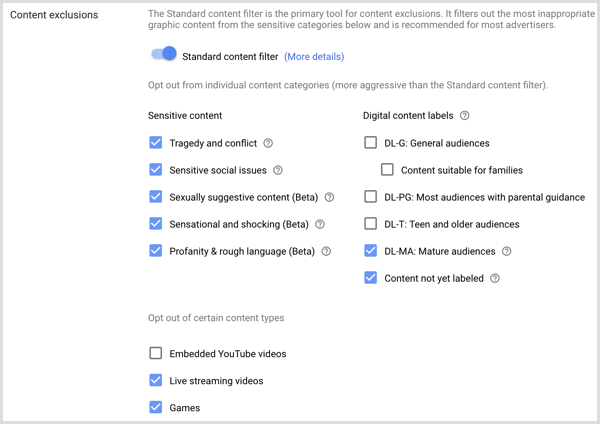This screenshot has width=600, height=424.
Task: Check Embedded YouTube videos box
Action: tap(155, 353)
